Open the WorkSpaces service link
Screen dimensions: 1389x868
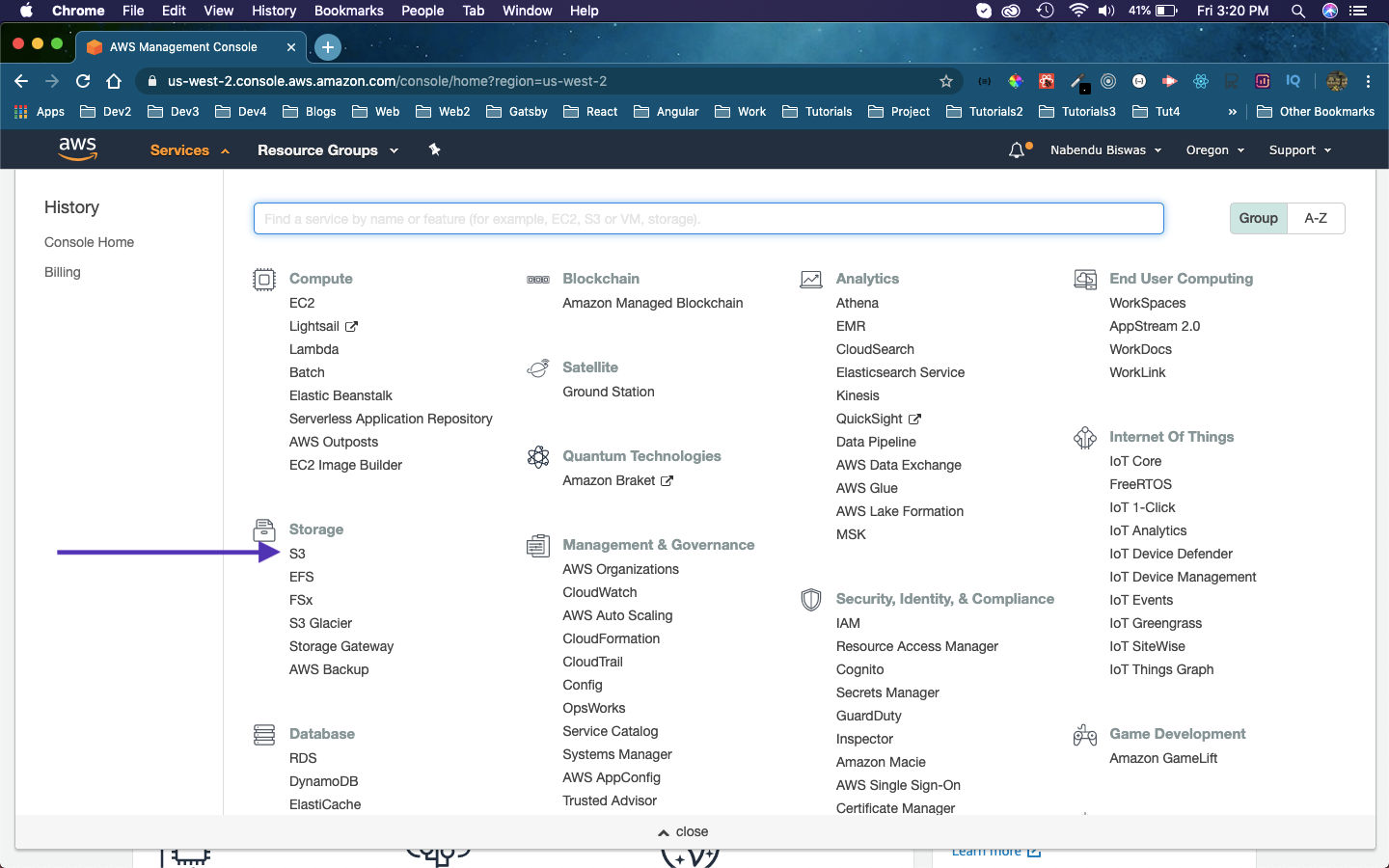[x=1148, y=303]
